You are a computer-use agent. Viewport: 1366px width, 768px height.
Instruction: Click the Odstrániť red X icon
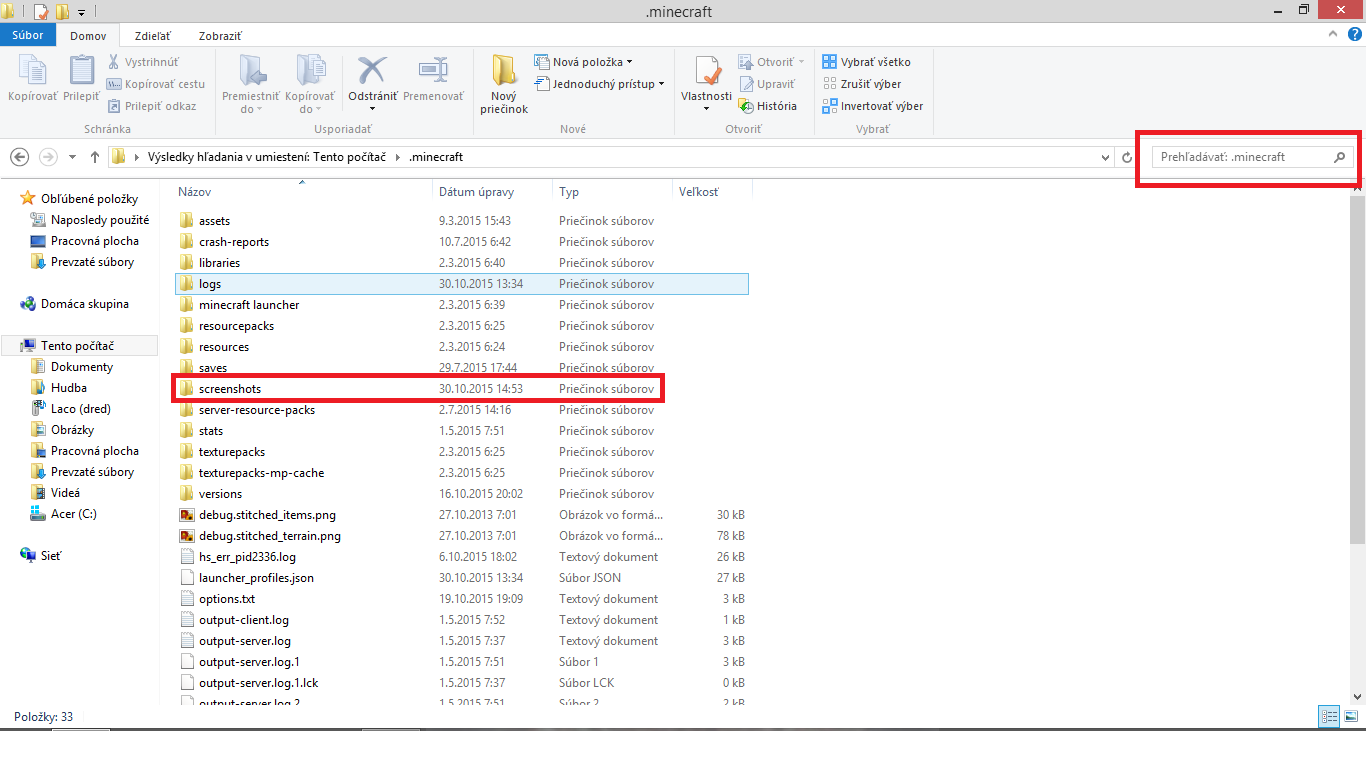372,70
